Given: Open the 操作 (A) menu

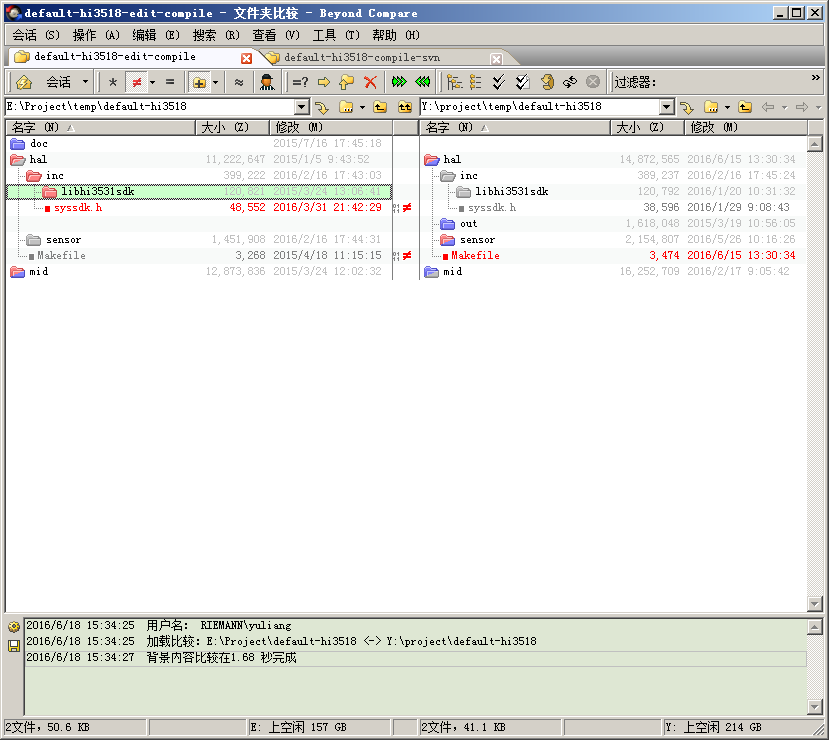Looking at the screenshot, I should pos(96,35).
